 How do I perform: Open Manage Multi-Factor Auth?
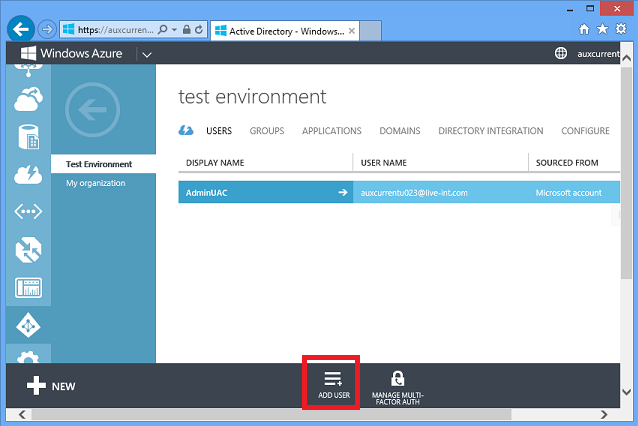(x=398, y=388)
